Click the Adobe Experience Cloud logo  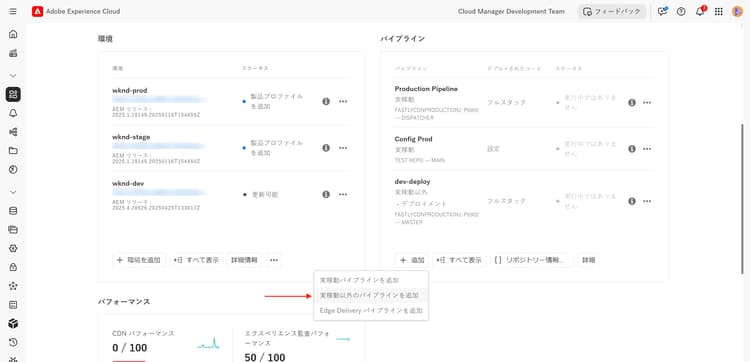click(37, 11)
